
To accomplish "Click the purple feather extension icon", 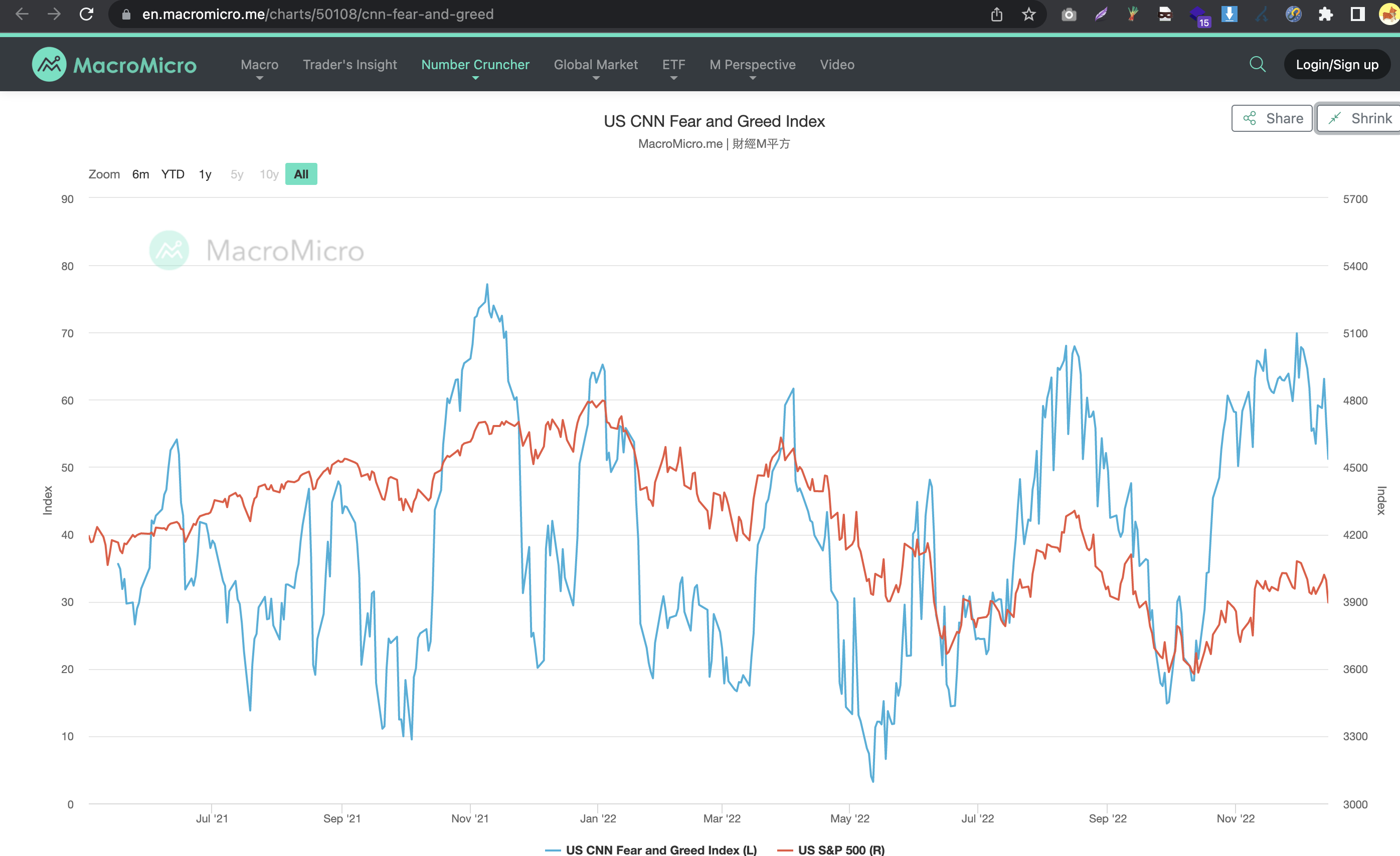I will [x=1101, y=14].
